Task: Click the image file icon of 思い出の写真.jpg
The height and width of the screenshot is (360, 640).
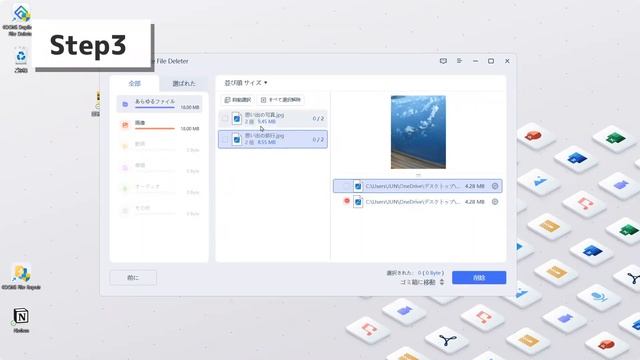Action: click(x=237, y=118)
